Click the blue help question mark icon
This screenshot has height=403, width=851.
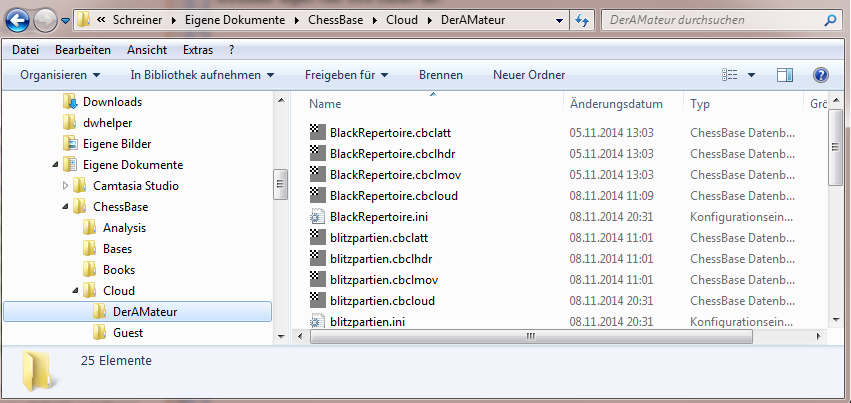821,75
